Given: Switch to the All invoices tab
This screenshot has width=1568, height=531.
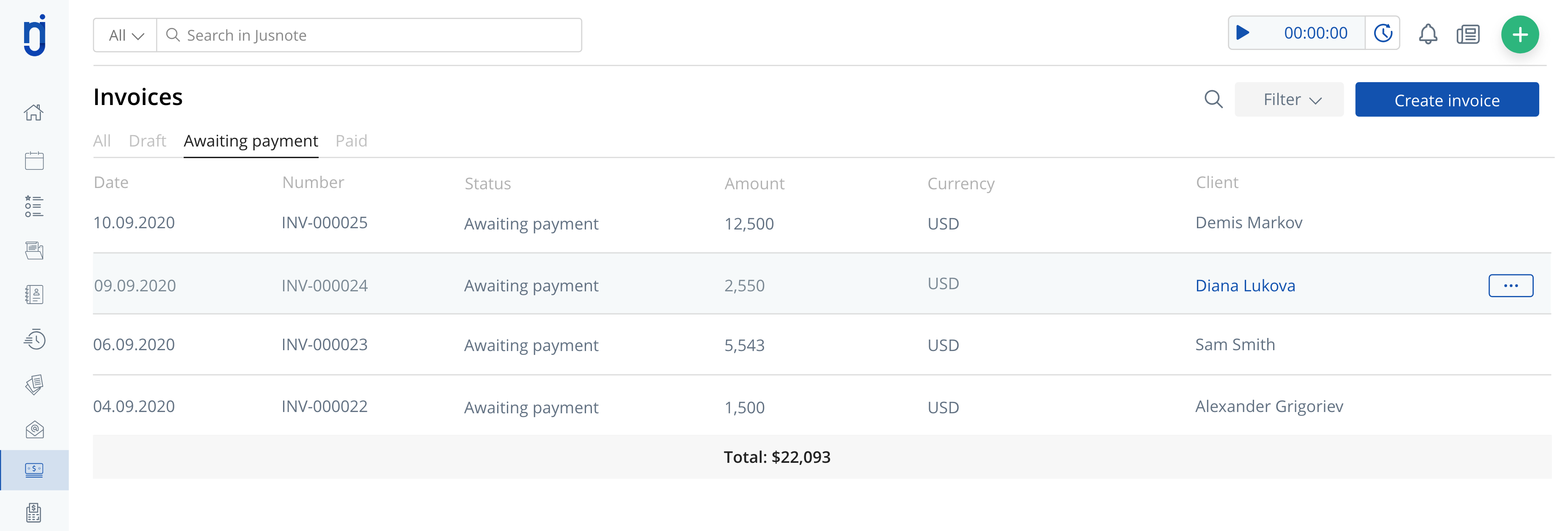Looking at the screenshot, I should (102, 141).
